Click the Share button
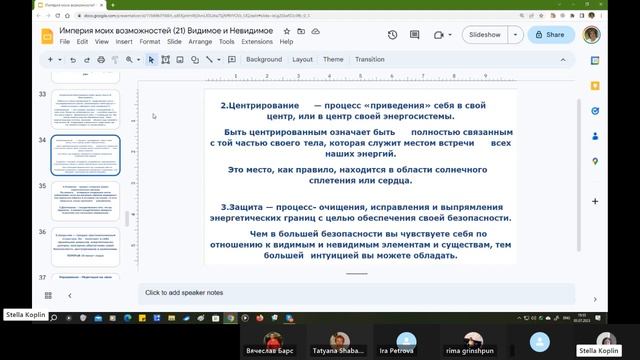 (551, 35)
